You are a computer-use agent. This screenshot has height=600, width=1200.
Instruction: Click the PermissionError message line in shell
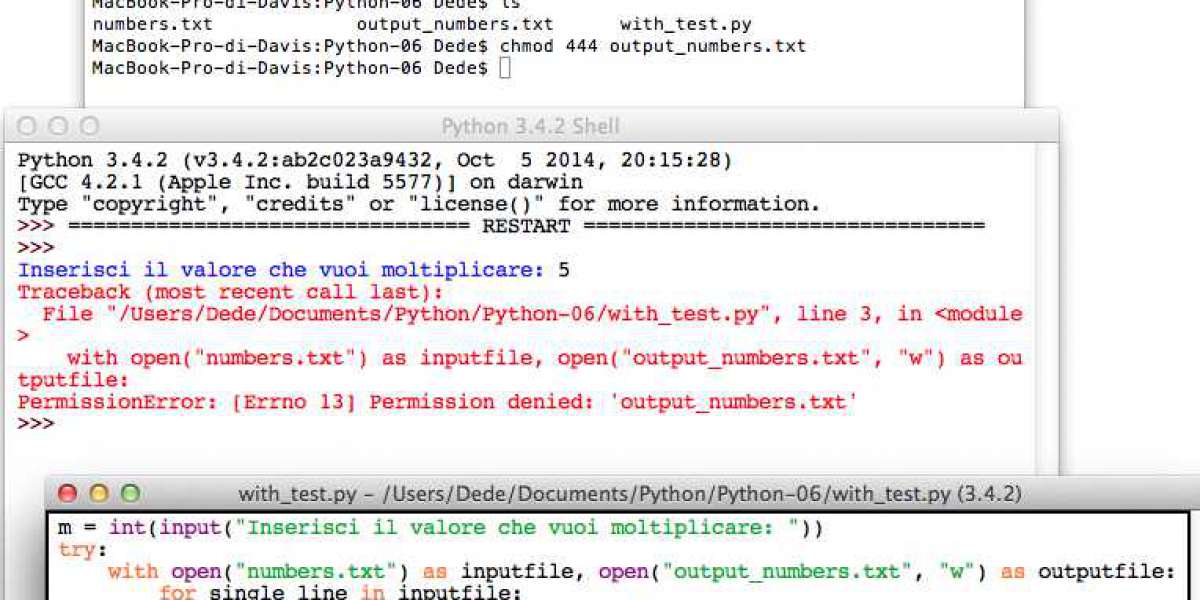click(x=437, y=402)
